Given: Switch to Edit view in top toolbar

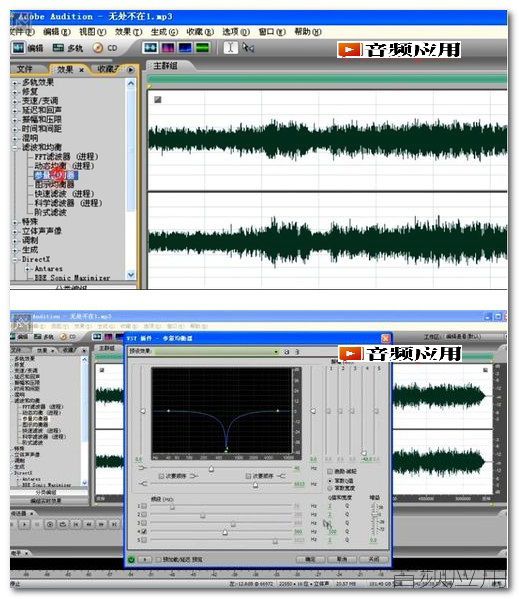Looking at the screenshot, I should [27, 48].
